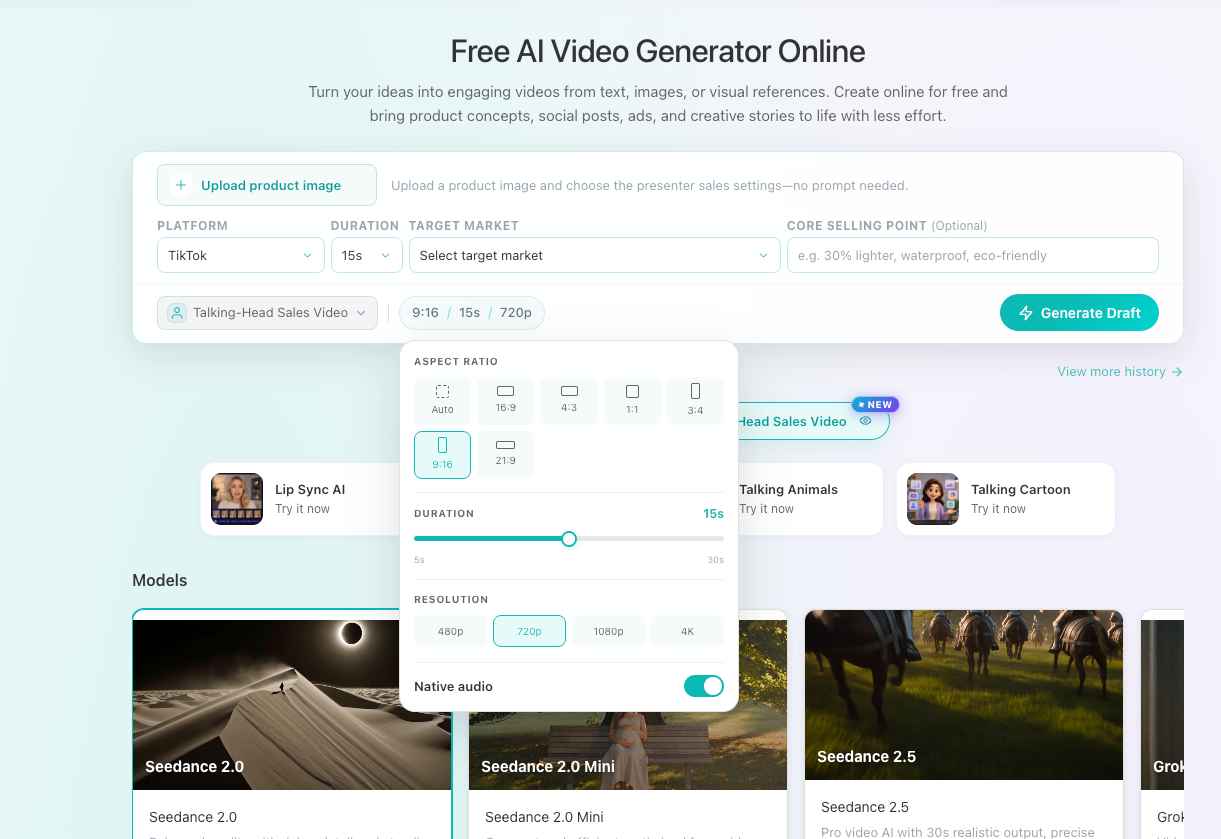1221x839 pixels.
Task: Choose 480p resolution
Action: 451,631
